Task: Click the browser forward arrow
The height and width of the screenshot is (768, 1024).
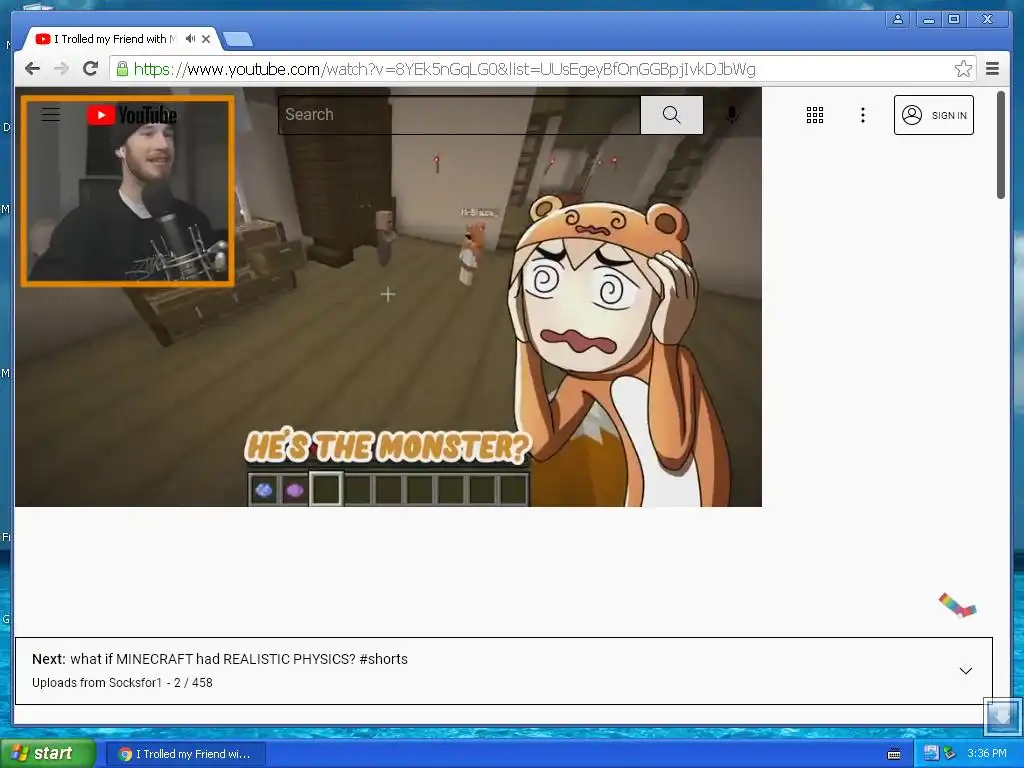Action: point(61,69)
